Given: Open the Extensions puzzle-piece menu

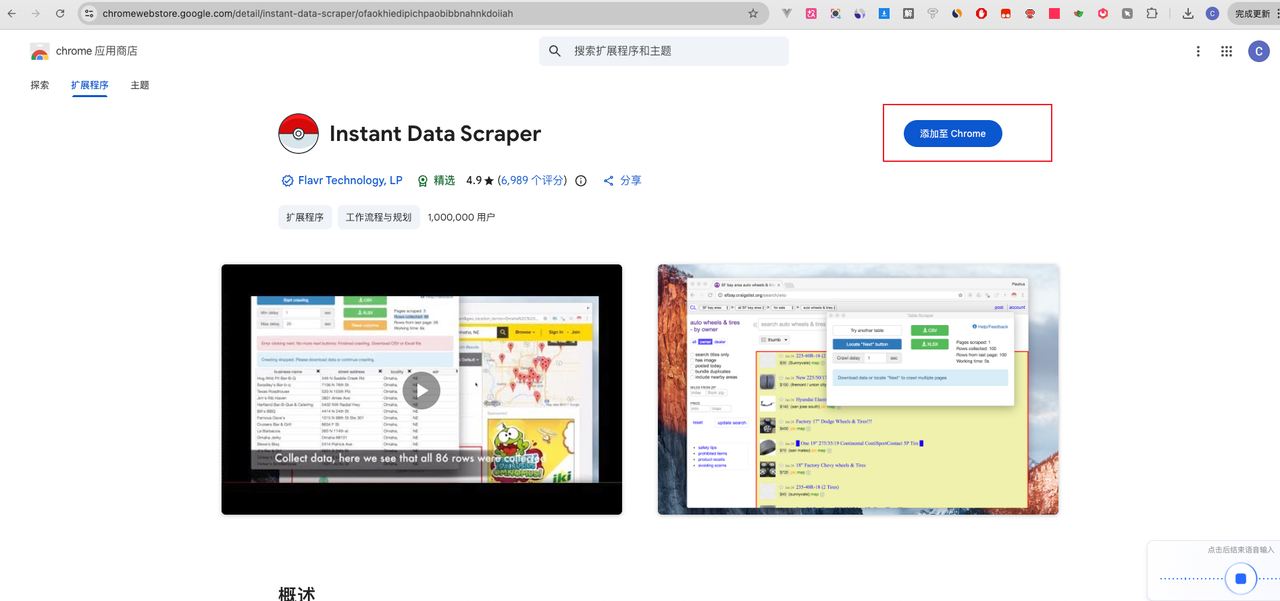Looking at the screenshot, I should [x=1152, y=14].
